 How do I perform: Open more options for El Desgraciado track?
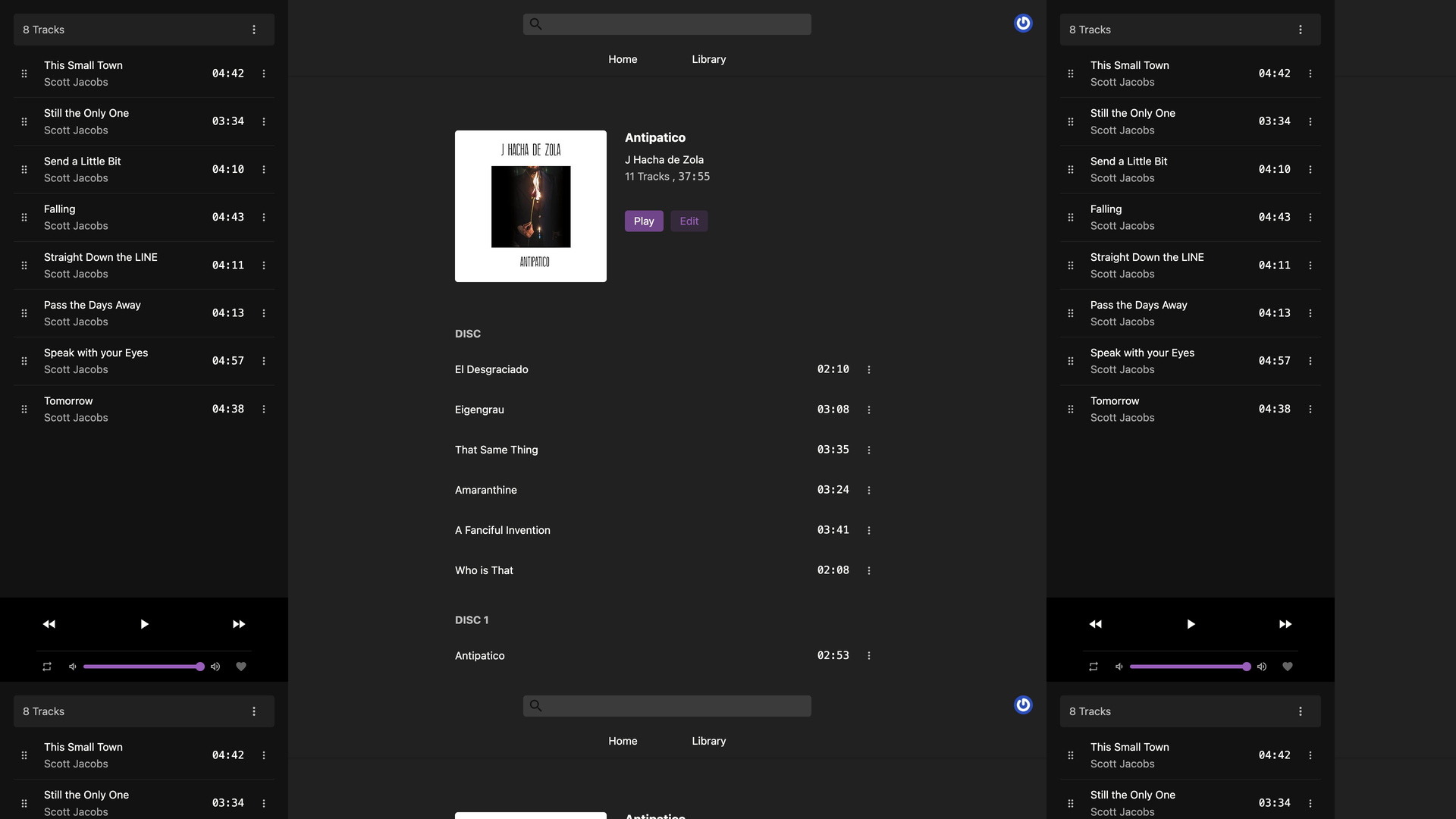869,370
